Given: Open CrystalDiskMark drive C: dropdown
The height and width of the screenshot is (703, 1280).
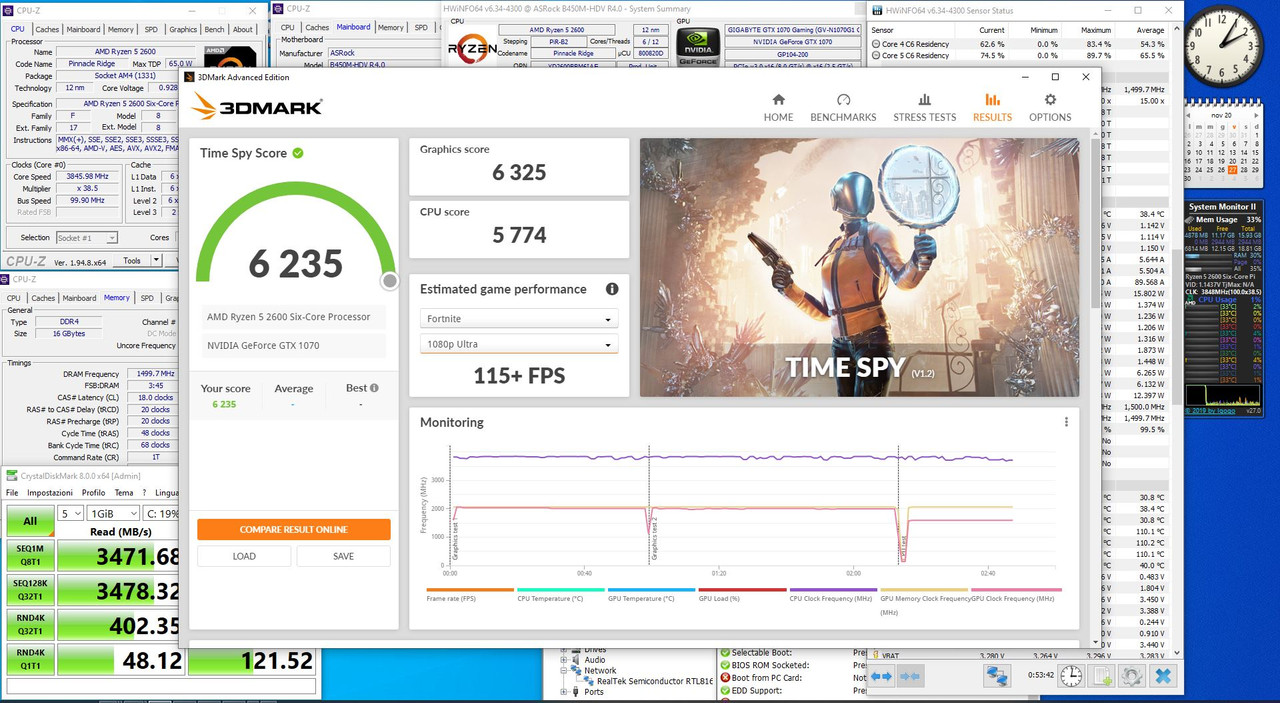Looking at the screenshot, I should click(162, 513).
